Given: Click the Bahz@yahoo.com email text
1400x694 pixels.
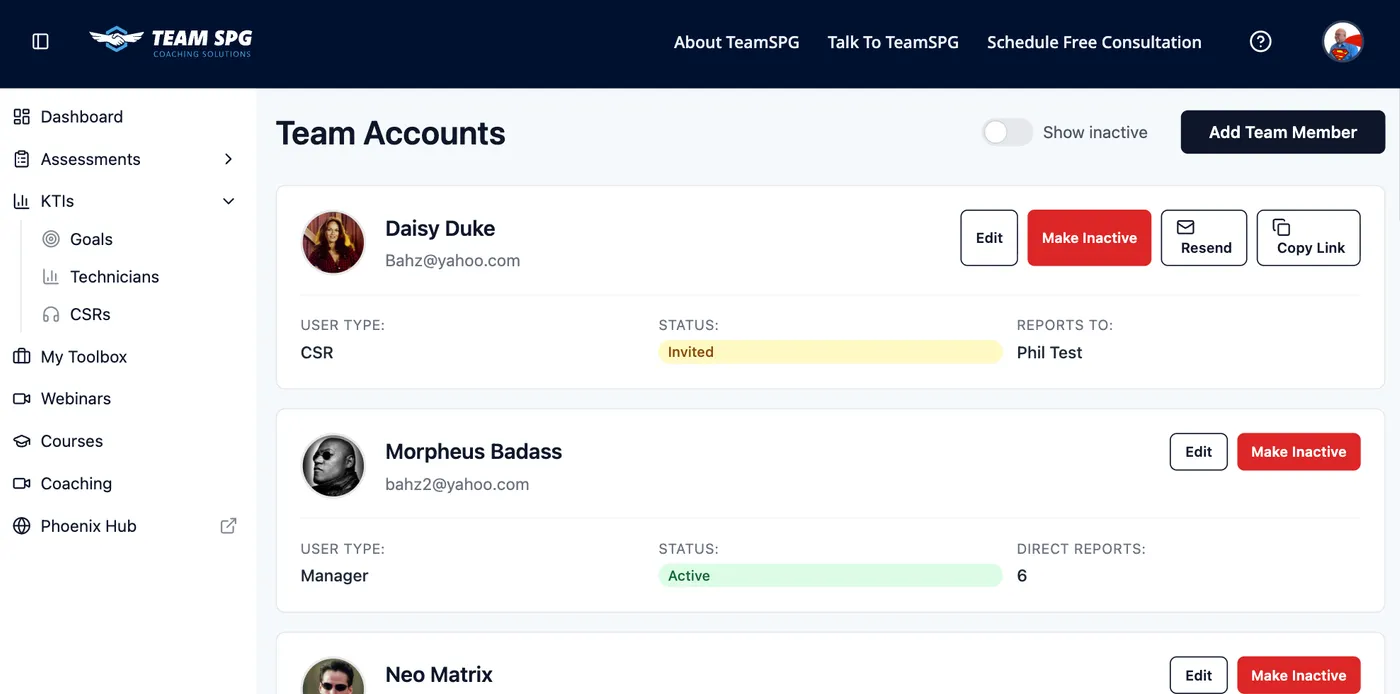Looking at the screenshot, I should coord(453,261).
